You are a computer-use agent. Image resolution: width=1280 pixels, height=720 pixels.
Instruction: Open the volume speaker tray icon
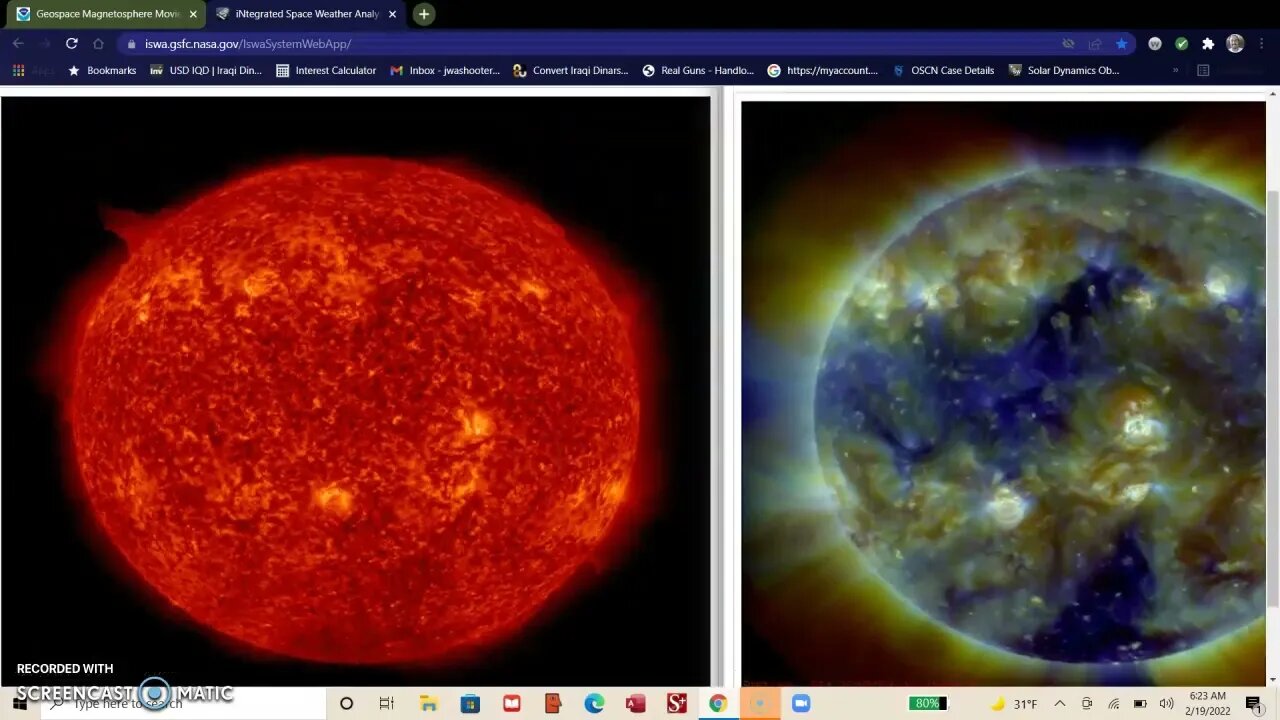pos(1166,704)
